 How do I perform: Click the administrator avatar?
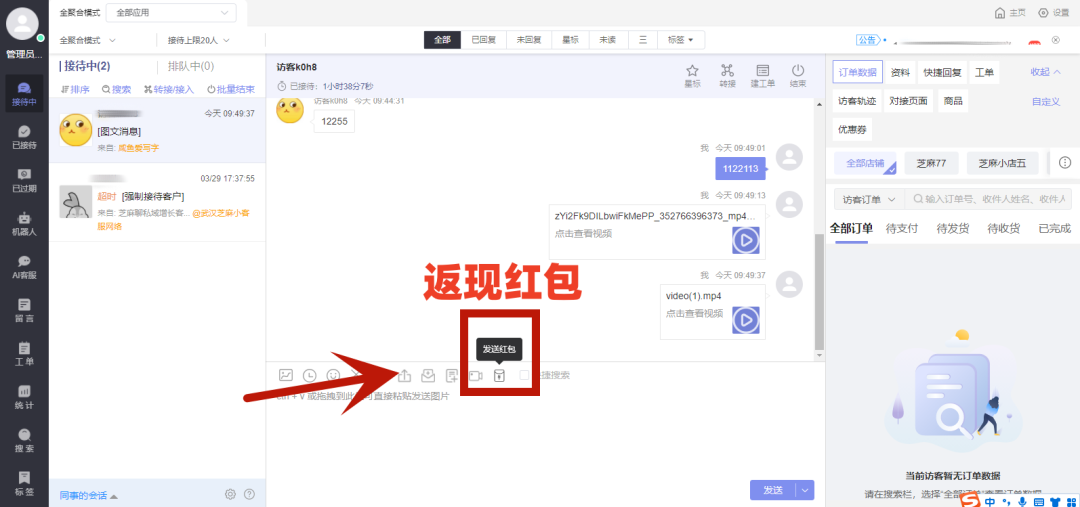[23, 24]
